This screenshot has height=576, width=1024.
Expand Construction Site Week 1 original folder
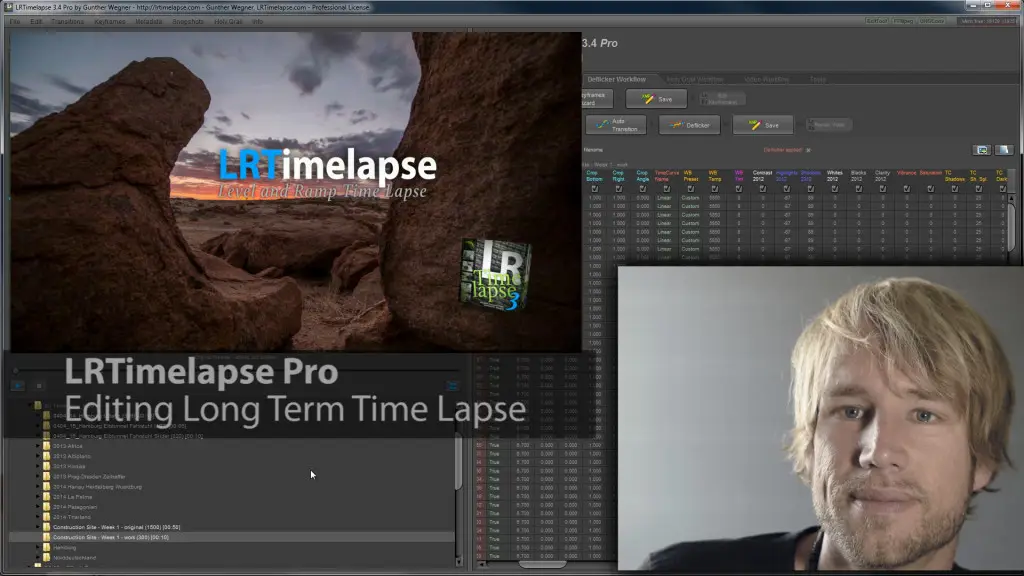(x=38, y=527)
